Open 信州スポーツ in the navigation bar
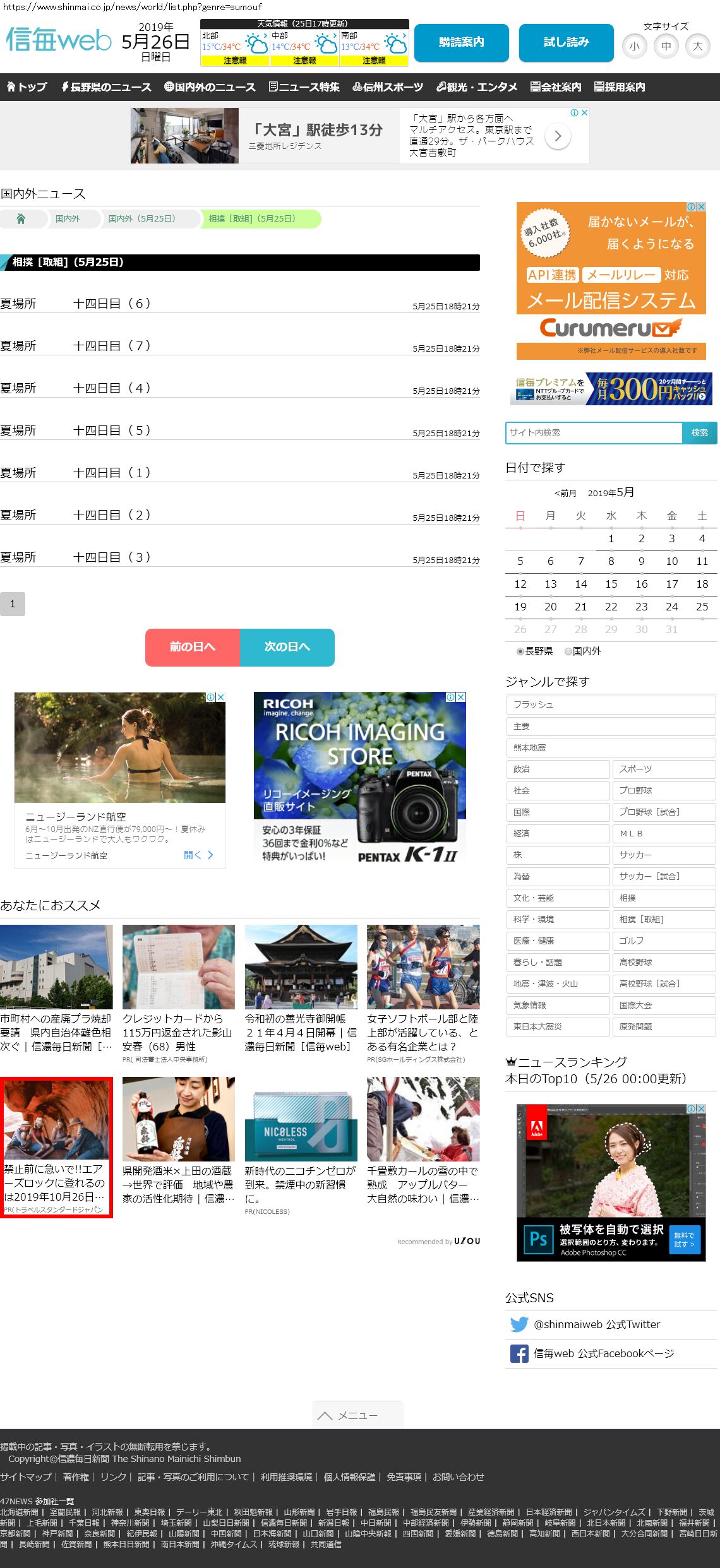The width and height of the screenshot is (720, 1568). click(x=388, y=87)
